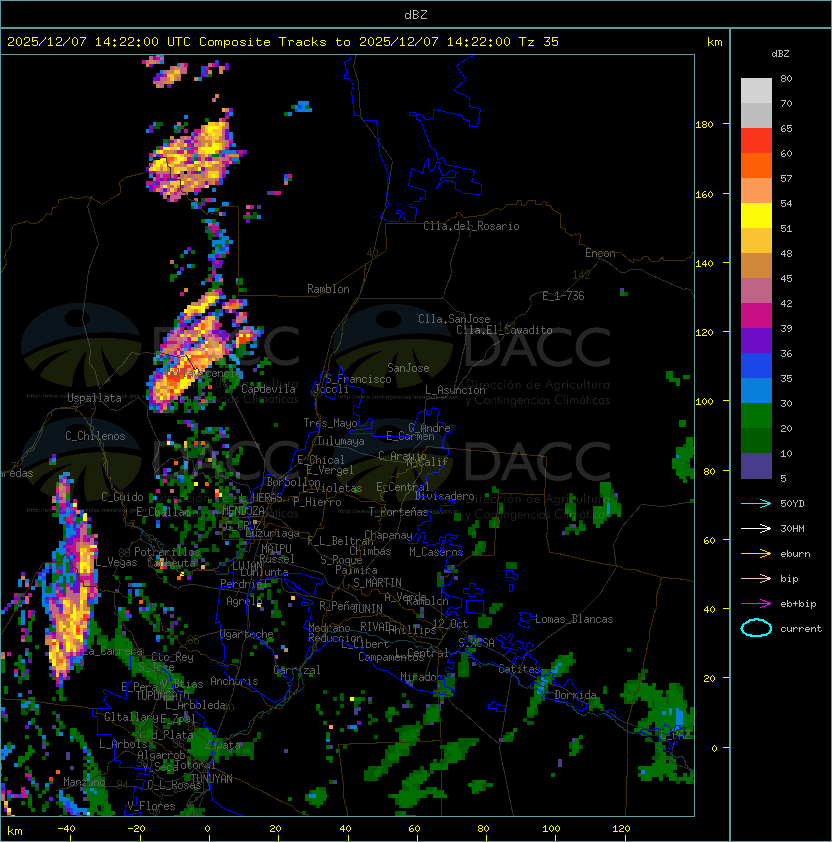
Task: Click the 'Divisadero' map label
Action: pyautogui.click(x=445, y=496)
